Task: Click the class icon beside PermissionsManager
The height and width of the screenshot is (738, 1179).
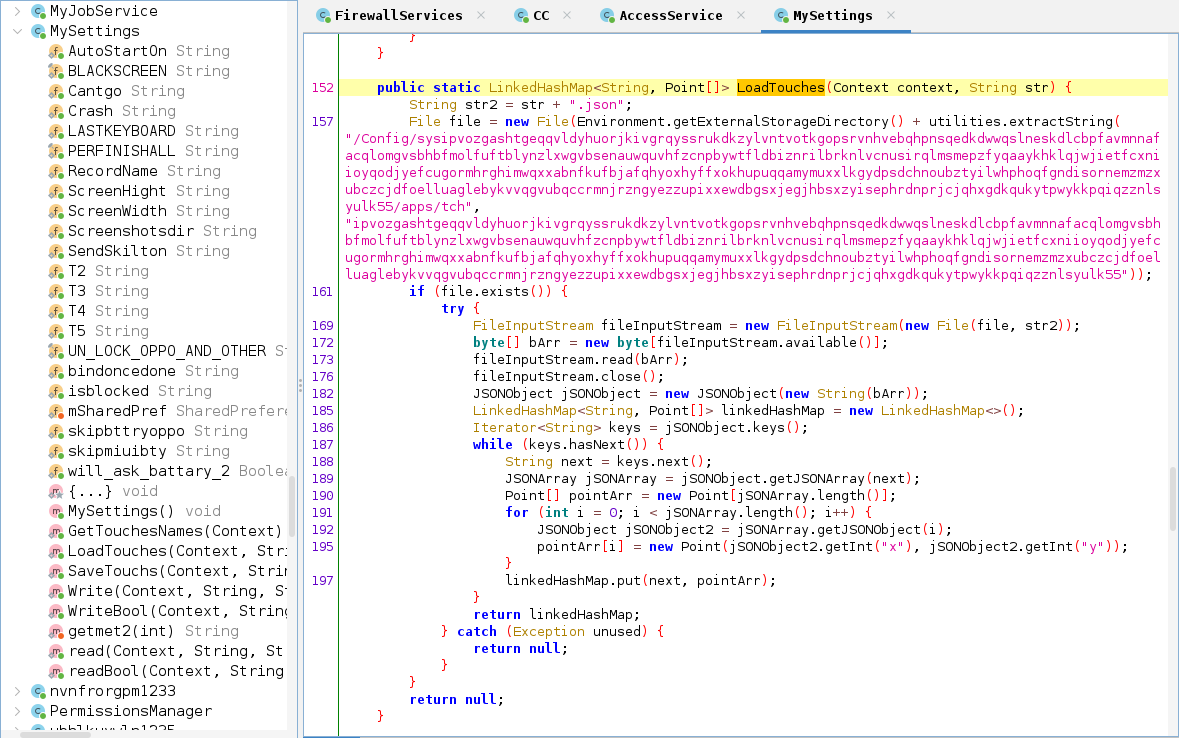Action: pyautogui.click(x=38, y=712)
